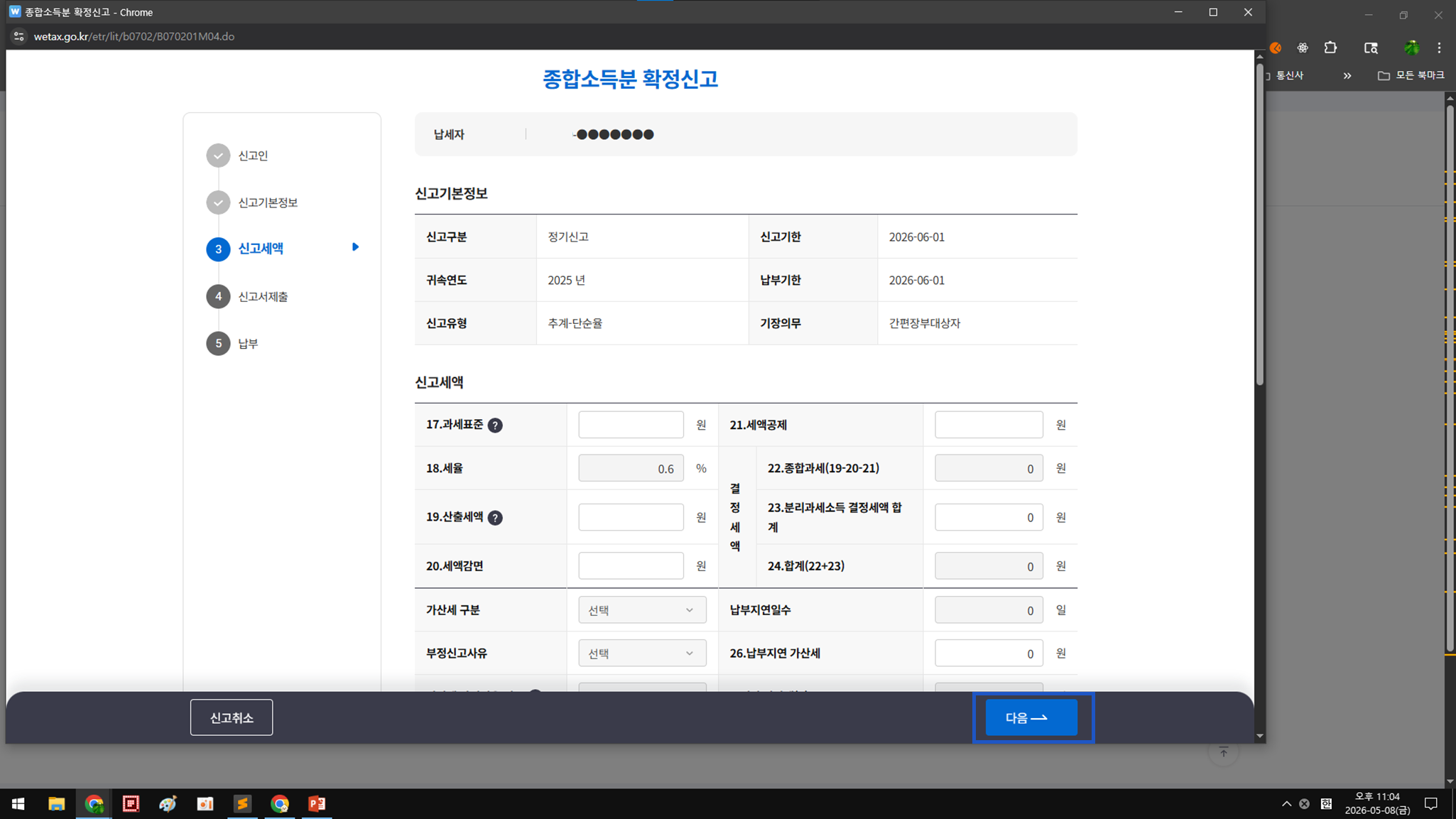Click the 2026-06-01 신고기한 value
Image resolution: width=1456 pixels, height=819 pixels.
click(x=917, y=237)
